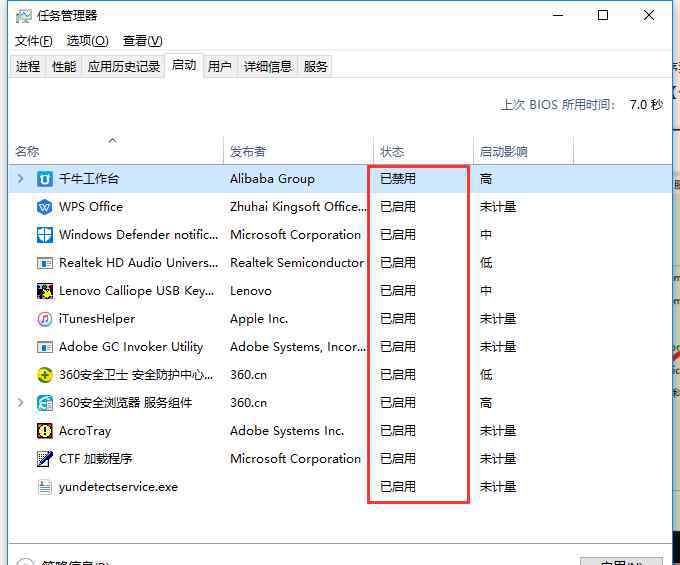
Task: Click the AcroTray icon
Action: [x=45, y=431]
